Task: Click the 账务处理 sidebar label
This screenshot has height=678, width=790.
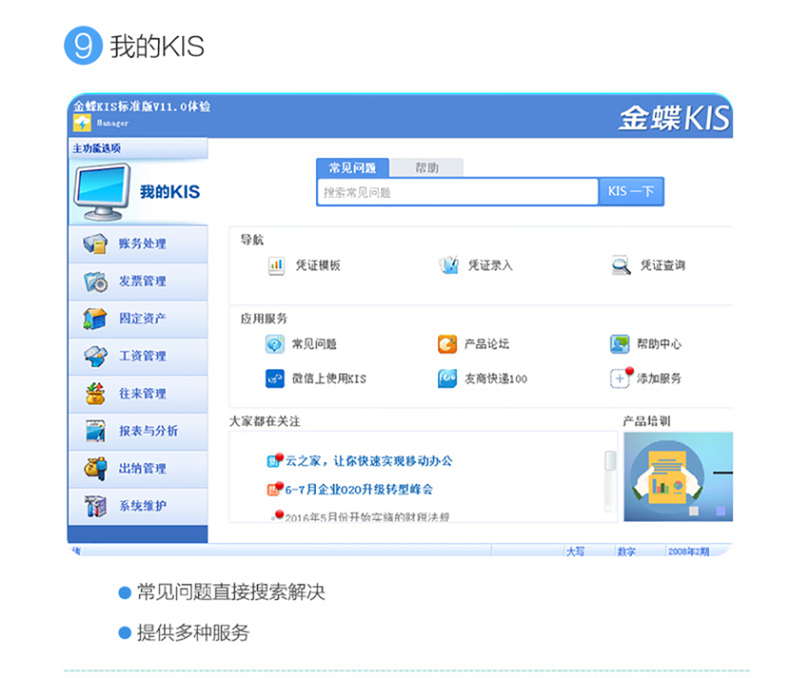Action: pyautogui.click(x=142, y=244)
